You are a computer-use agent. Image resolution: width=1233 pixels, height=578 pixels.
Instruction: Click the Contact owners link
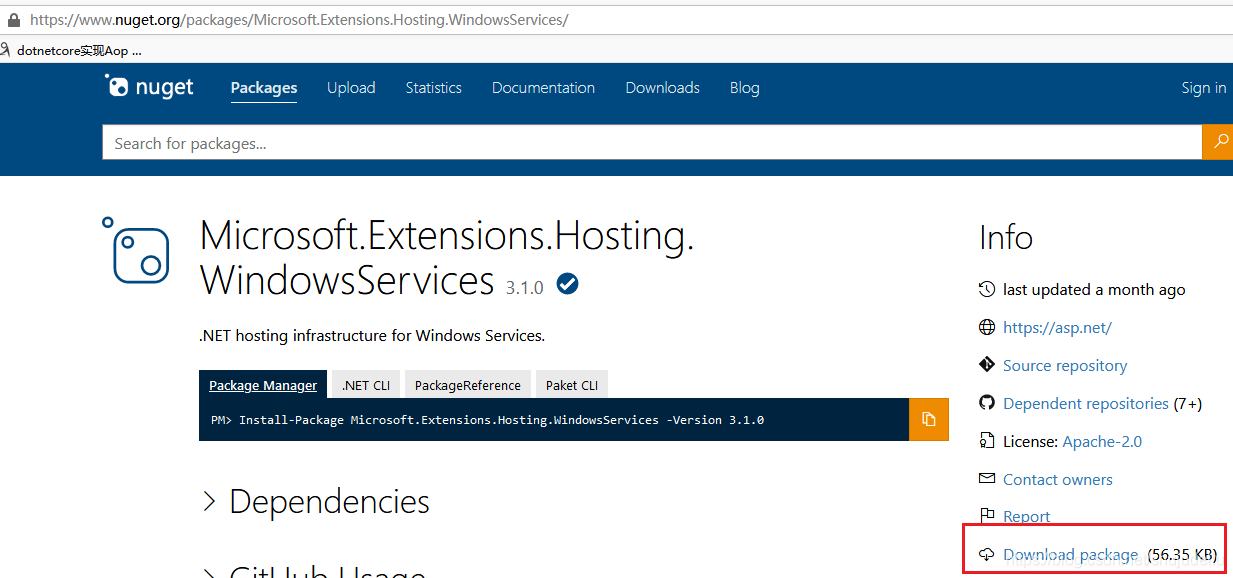click(x=1058, y=479)
